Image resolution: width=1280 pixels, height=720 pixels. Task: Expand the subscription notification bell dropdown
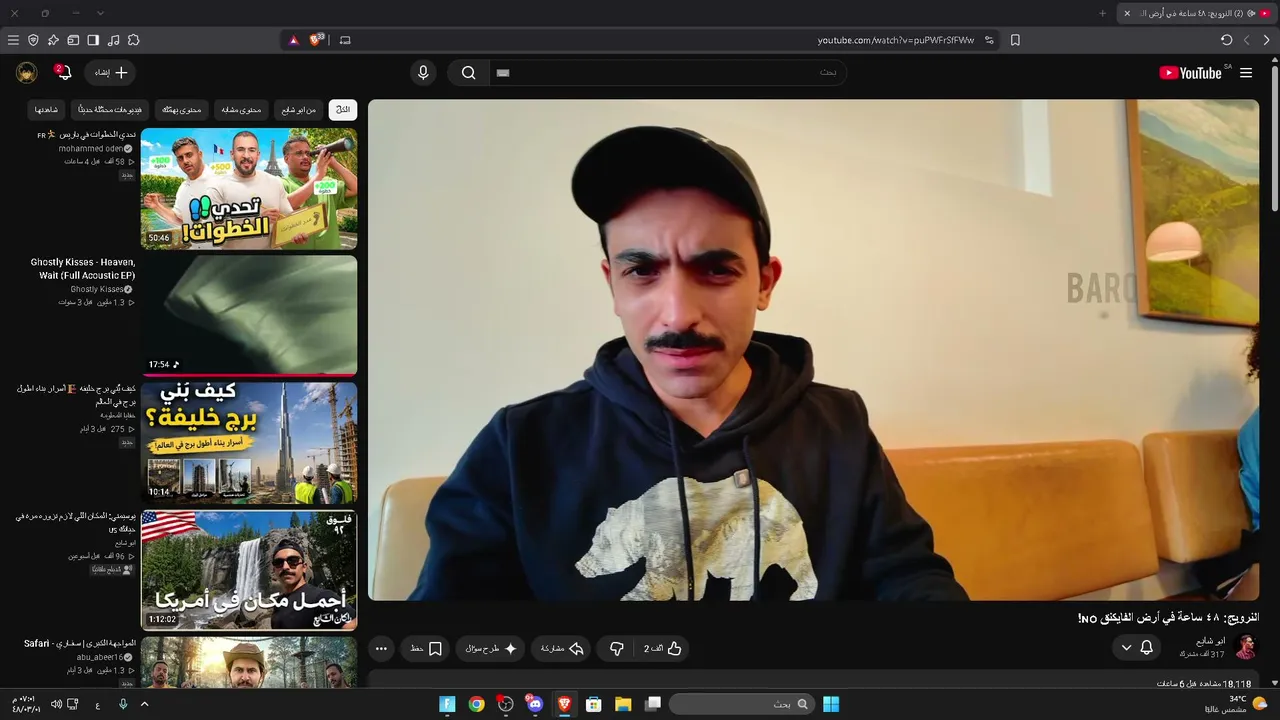(1137, 648)
